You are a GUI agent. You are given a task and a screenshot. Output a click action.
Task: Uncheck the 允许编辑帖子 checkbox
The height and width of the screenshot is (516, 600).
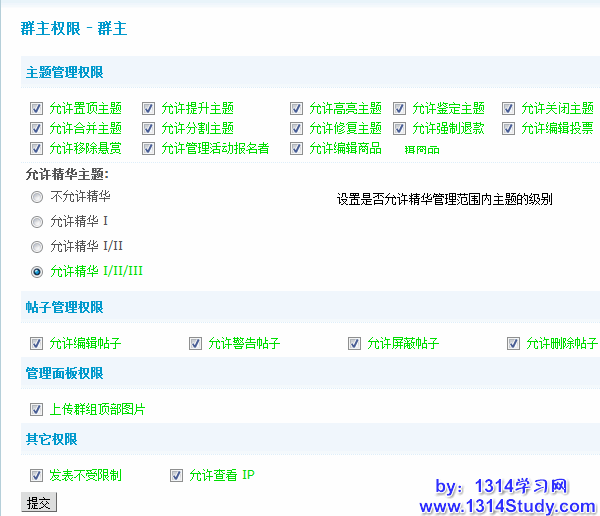coord(37,344)
